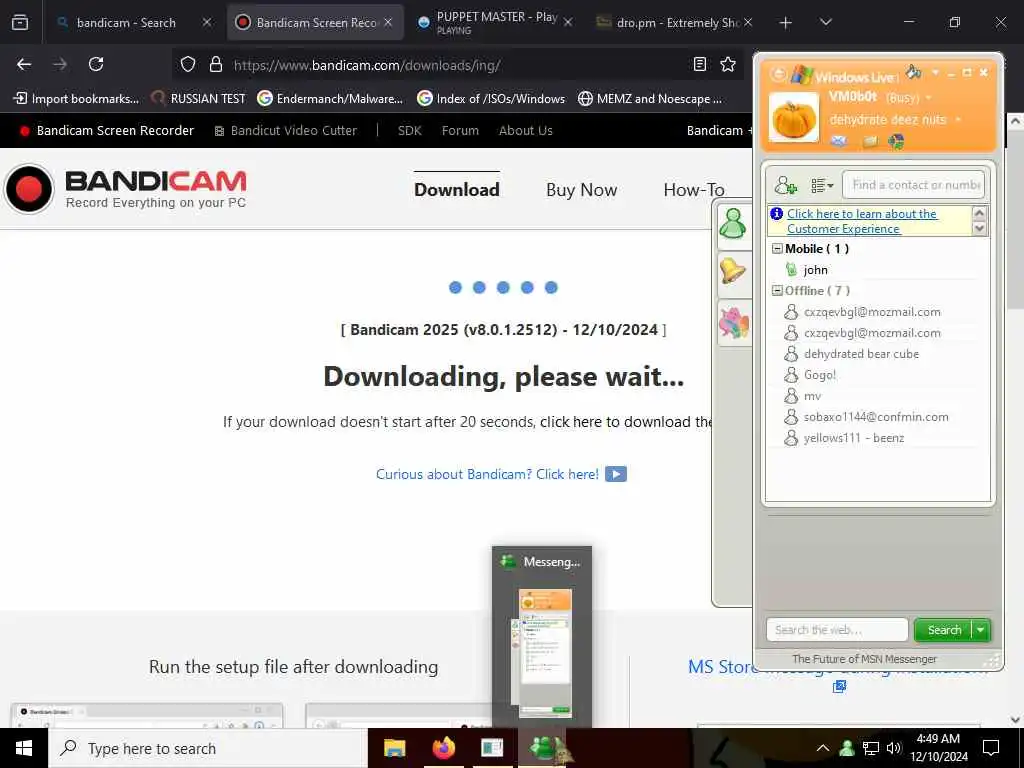Image resolution: width=1024 pixels, height=768 pixels.
Task: Open the About Us link
Action: click(526, 131)
